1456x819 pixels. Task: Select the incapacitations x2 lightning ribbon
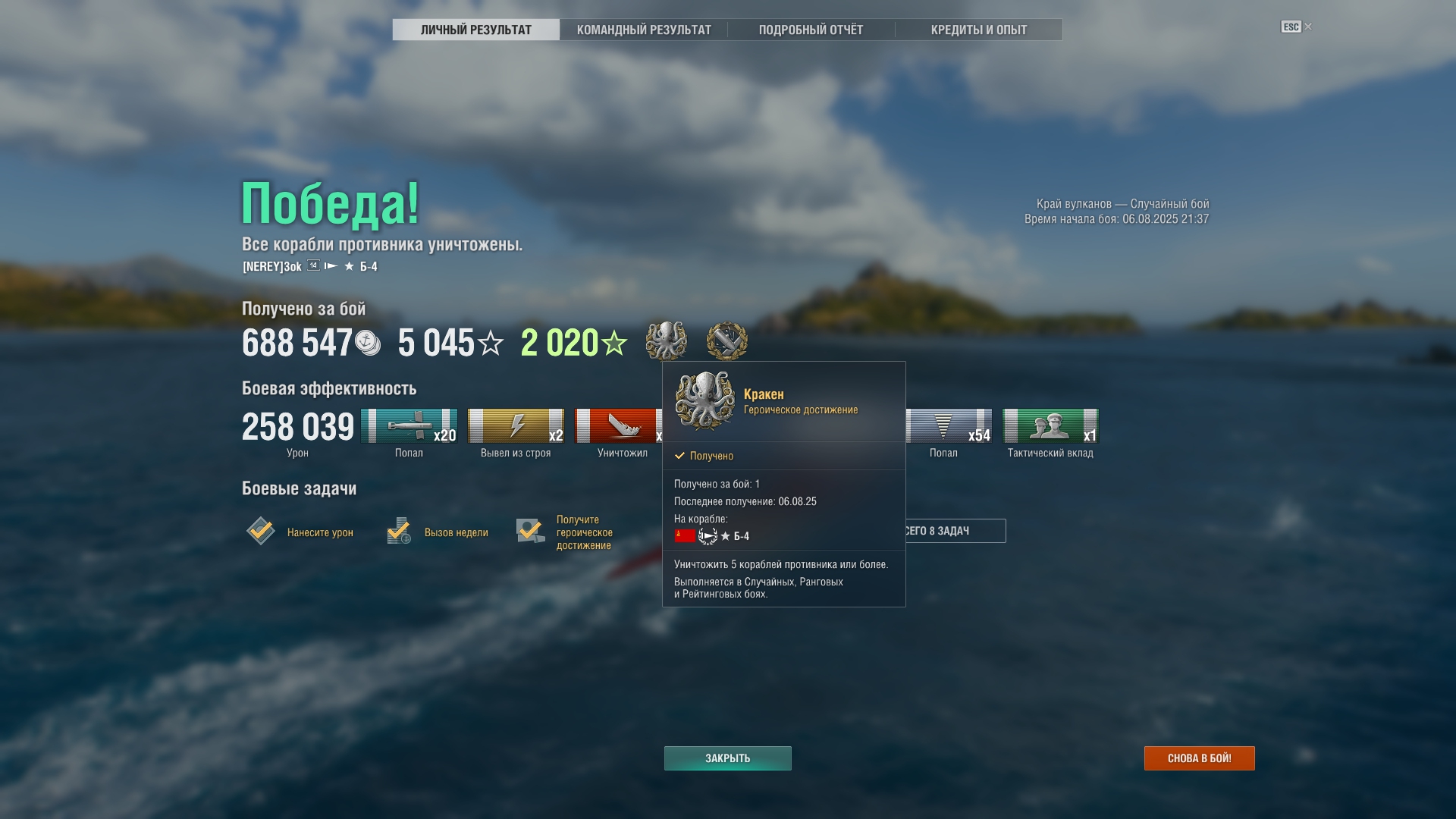pos(516,426)
